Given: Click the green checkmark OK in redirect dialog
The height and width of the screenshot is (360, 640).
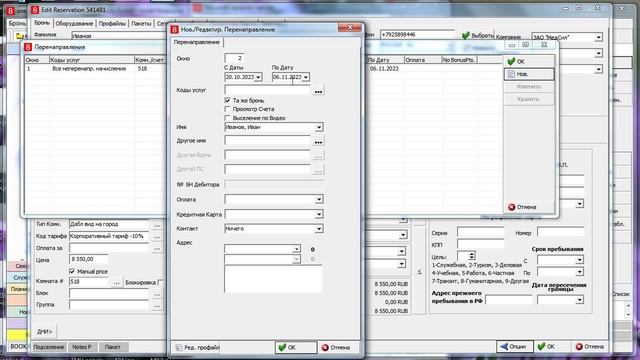Looking at the screenshot, I should (x=296, y=347).
